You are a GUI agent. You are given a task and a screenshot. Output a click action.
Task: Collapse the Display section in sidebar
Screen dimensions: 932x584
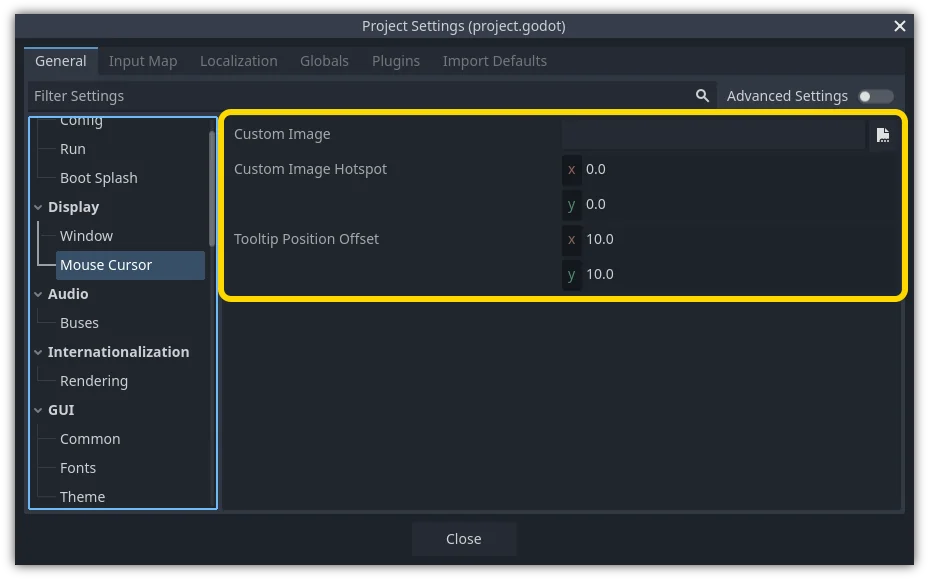click(x=38, y=206)
